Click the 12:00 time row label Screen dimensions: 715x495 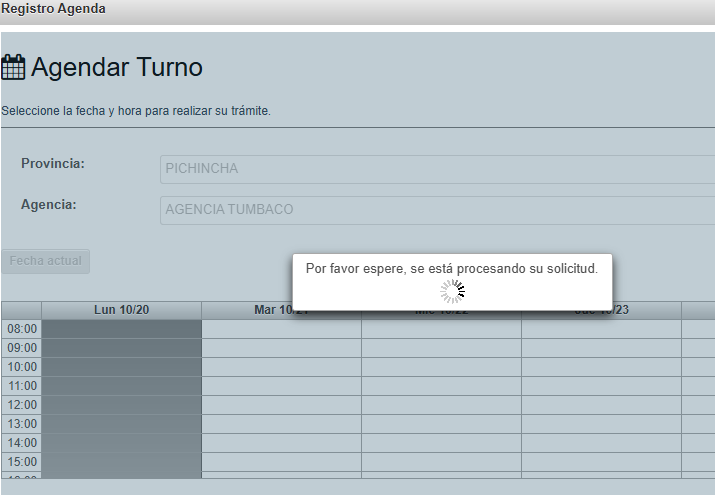point(22,405)
